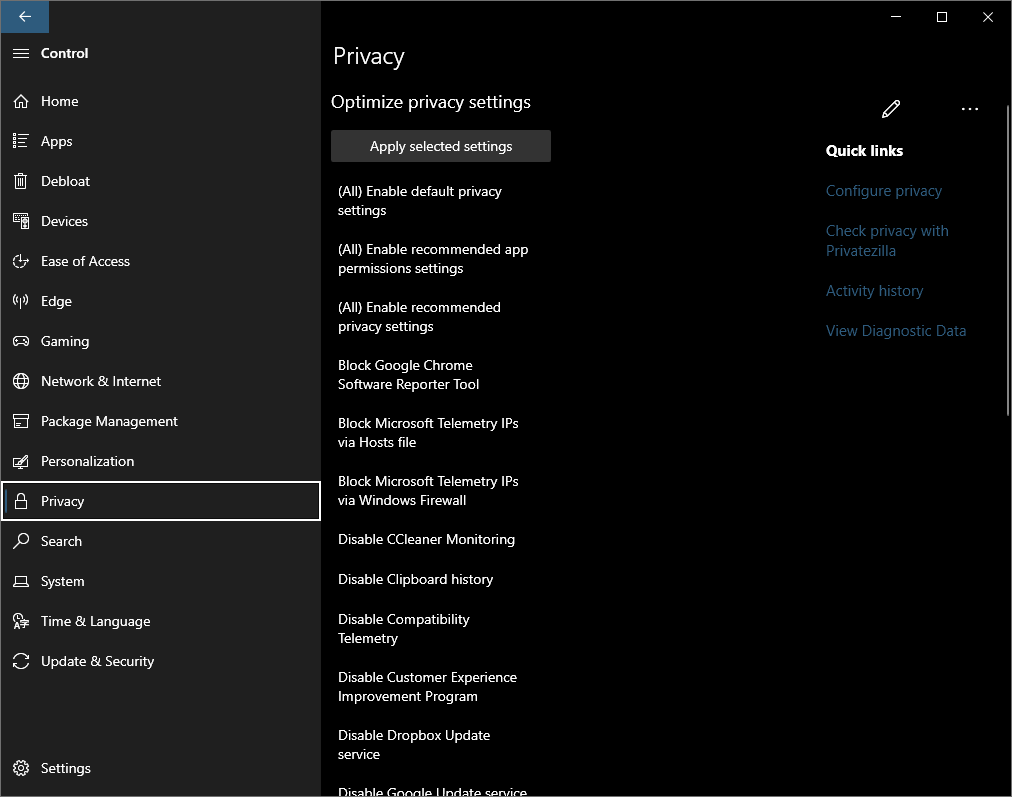Click the Personalization icon

click(x=21, y=461)
